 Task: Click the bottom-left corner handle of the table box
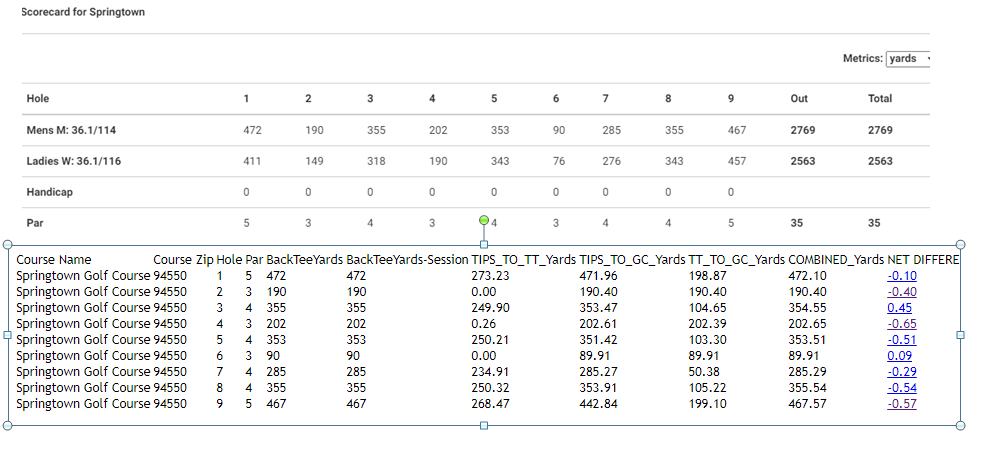pyautogui.click(x=8, y=426)
